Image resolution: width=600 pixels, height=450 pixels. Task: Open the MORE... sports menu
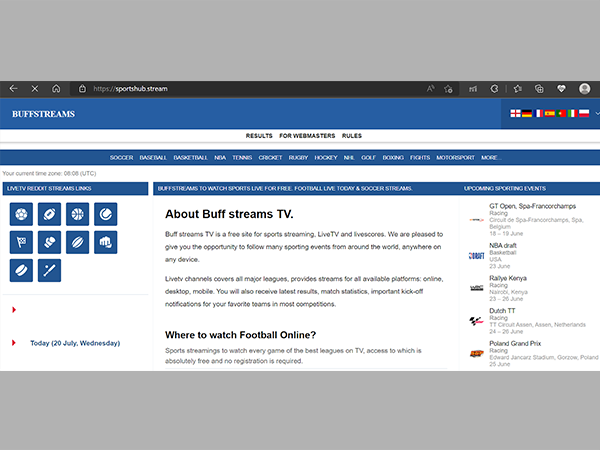point(491,158)
